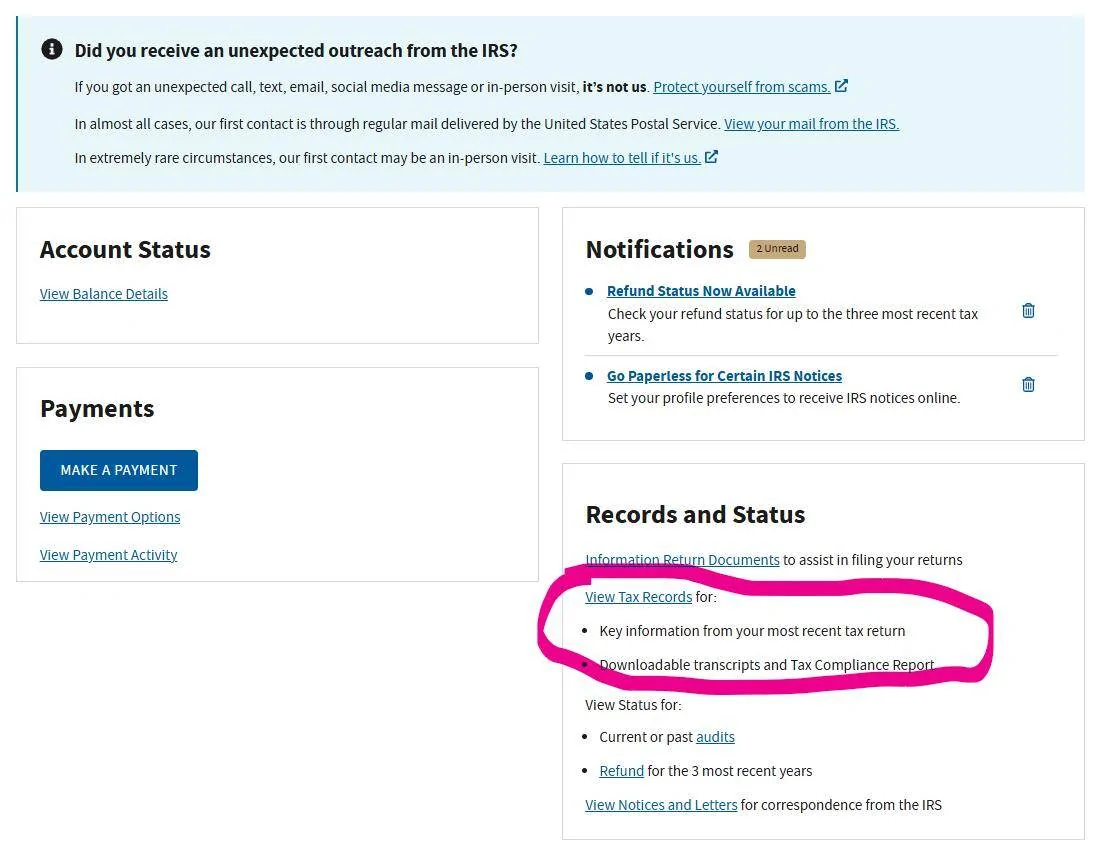Click external-link icon after Protect yourself from scams

click(x=841, y=86)
